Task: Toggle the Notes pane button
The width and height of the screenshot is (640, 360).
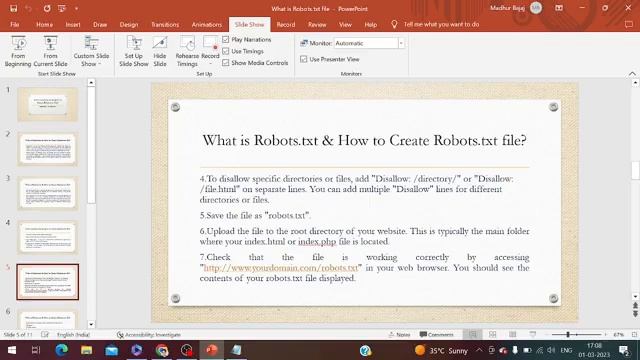Action: coord(399,335)
